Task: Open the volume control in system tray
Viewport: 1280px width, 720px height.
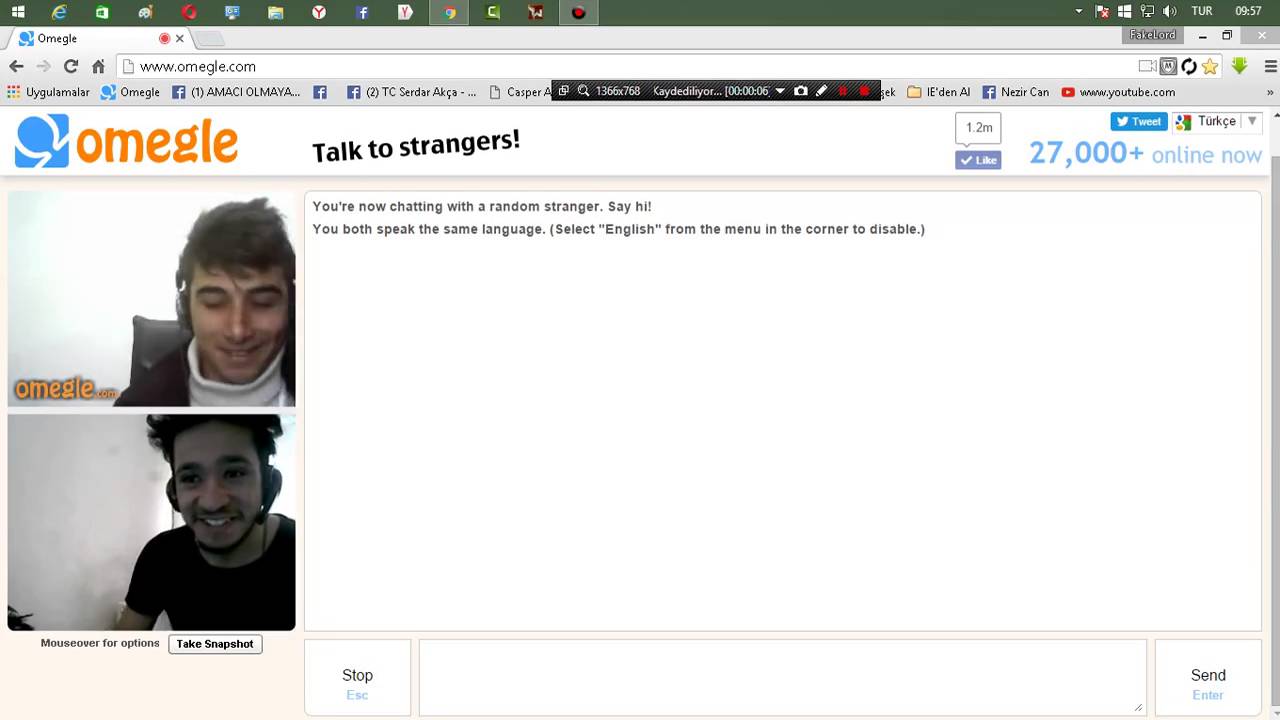Action: pos(1170,12)
